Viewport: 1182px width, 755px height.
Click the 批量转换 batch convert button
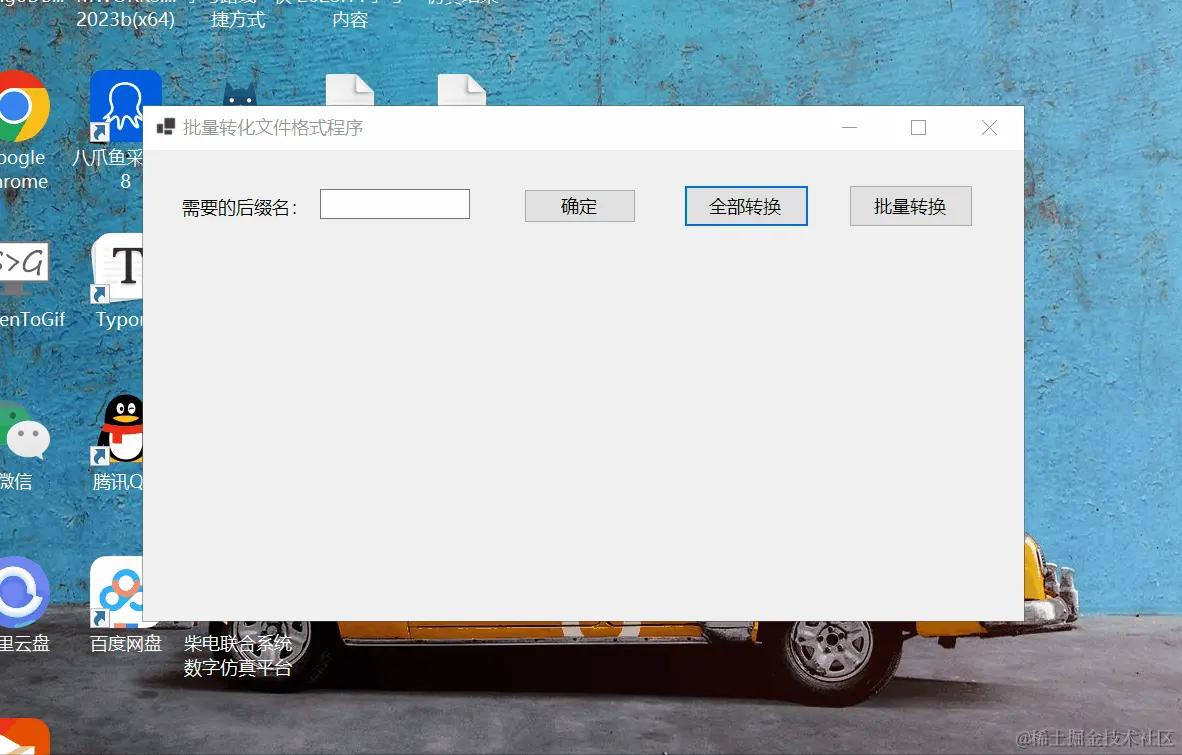pos(911,206)
